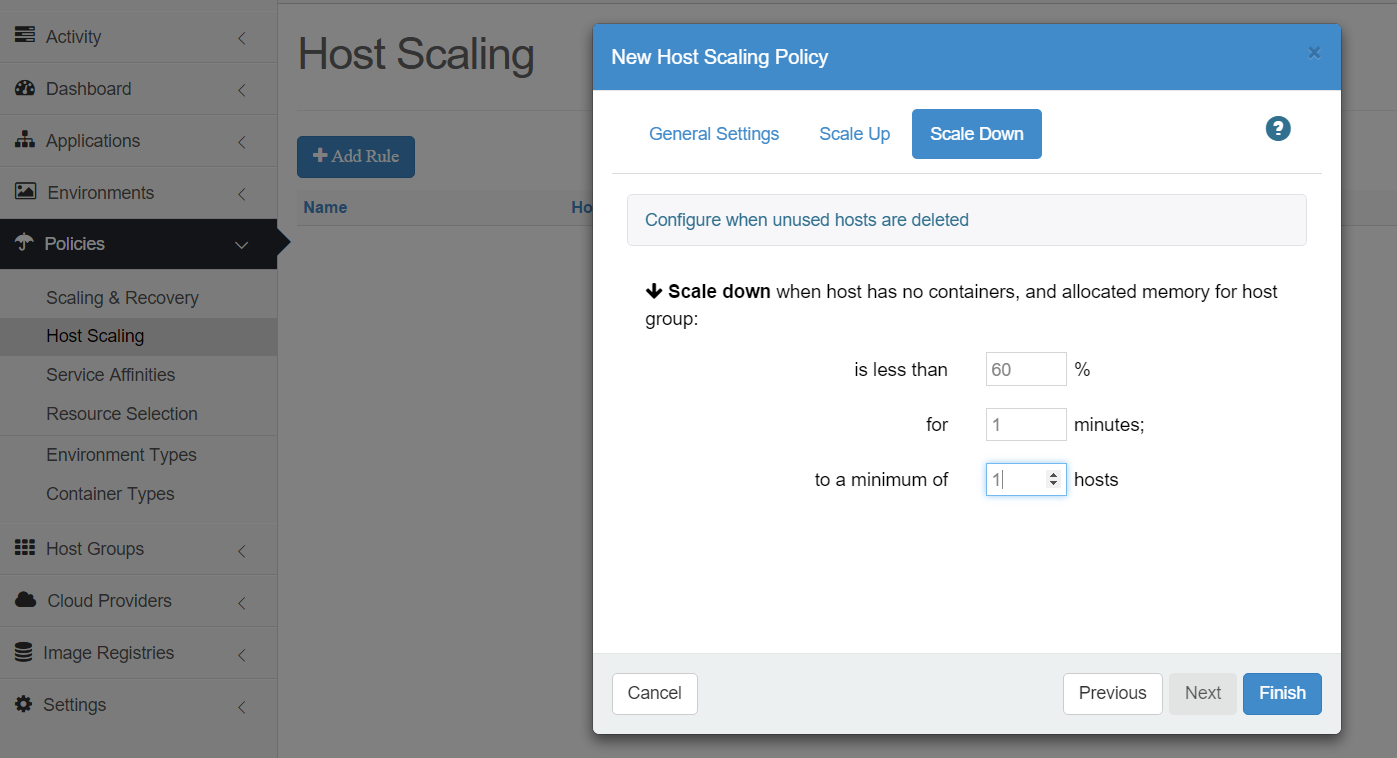This screenshot has width=1397, height=758.
Task: Open help via the question mark icon
Action: [x=1278, y=129]
